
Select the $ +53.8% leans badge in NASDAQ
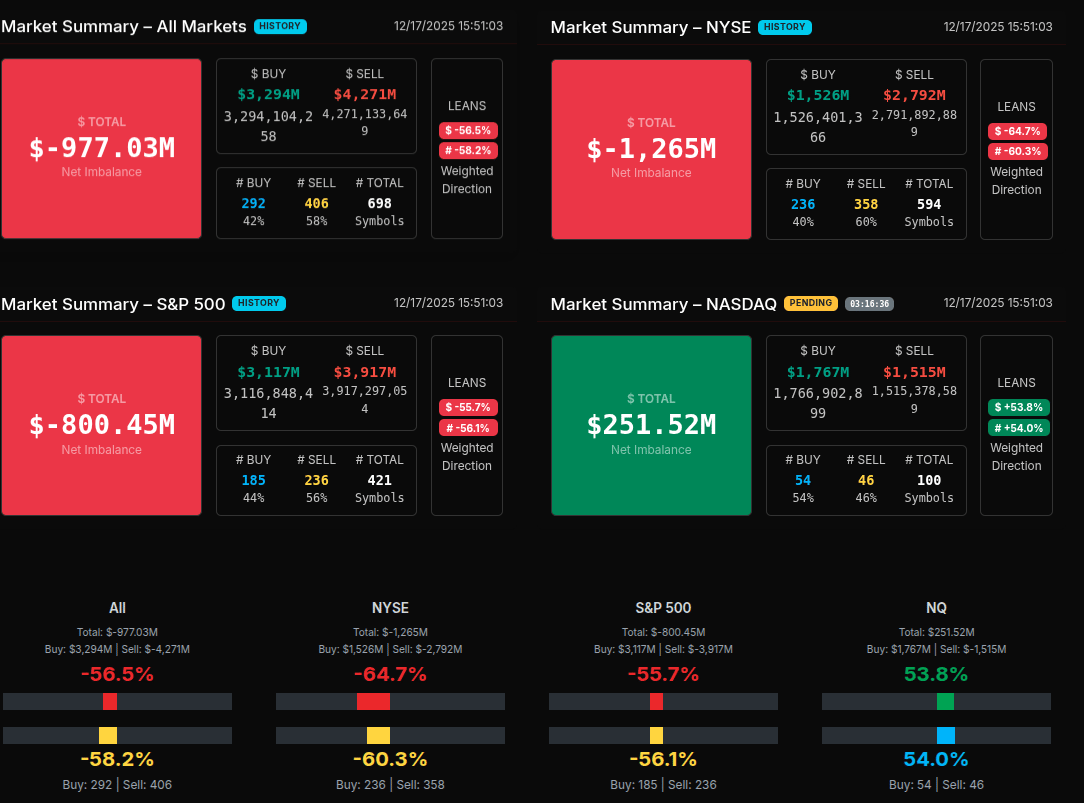(1016, 407)
